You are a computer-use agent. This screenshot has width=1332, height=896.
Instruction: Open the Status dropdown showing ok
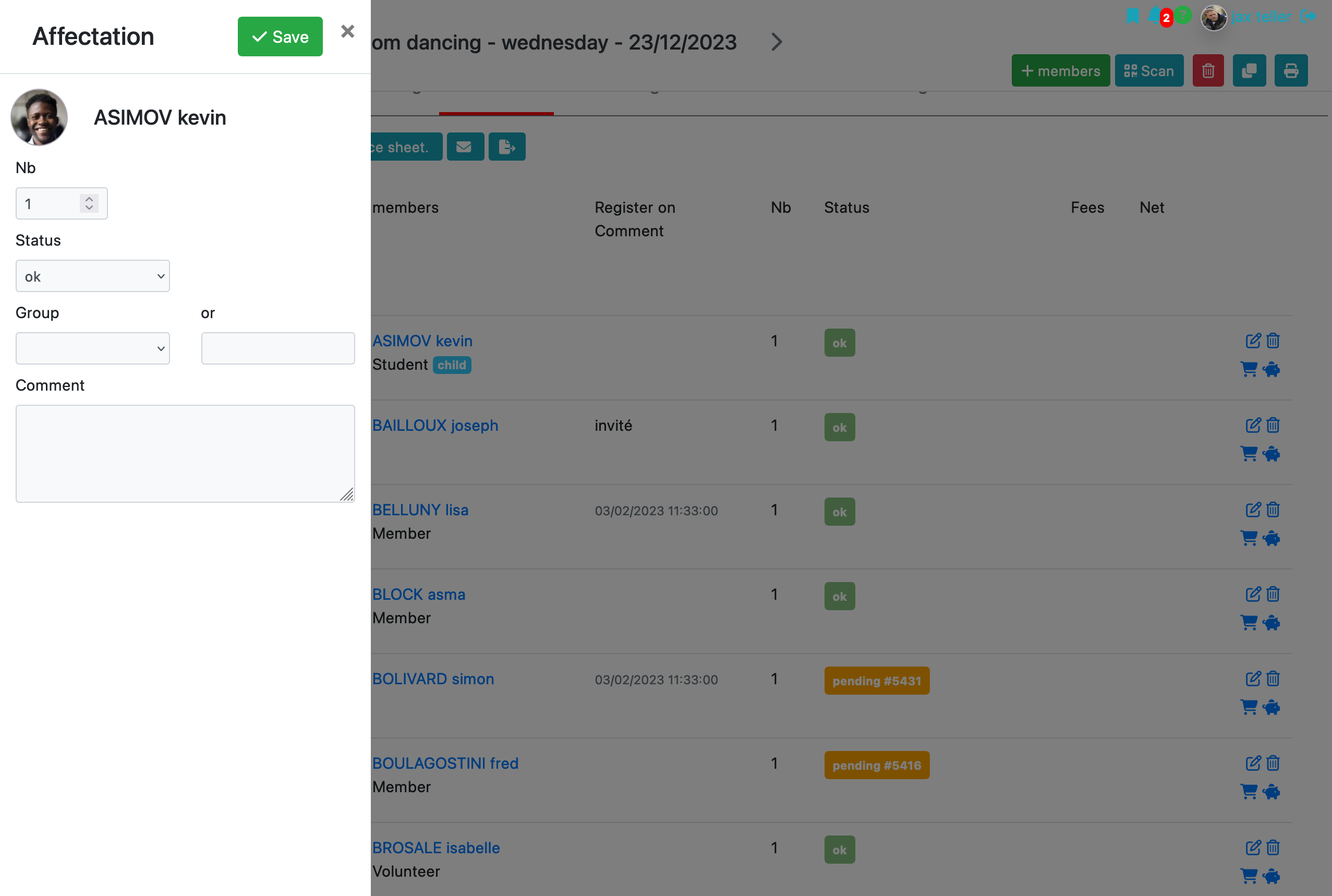(92, 276)
